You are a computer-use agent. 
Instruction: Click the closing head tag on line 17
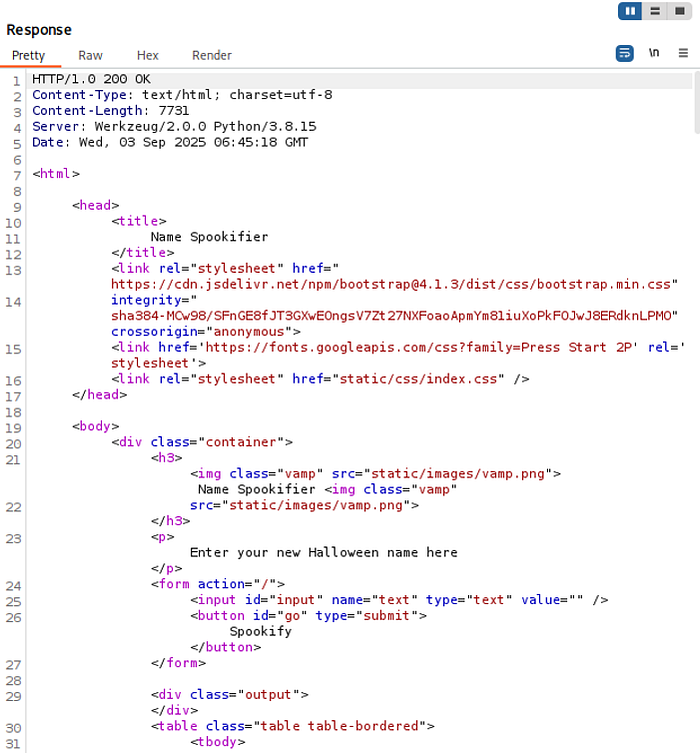tap(99, 395)
